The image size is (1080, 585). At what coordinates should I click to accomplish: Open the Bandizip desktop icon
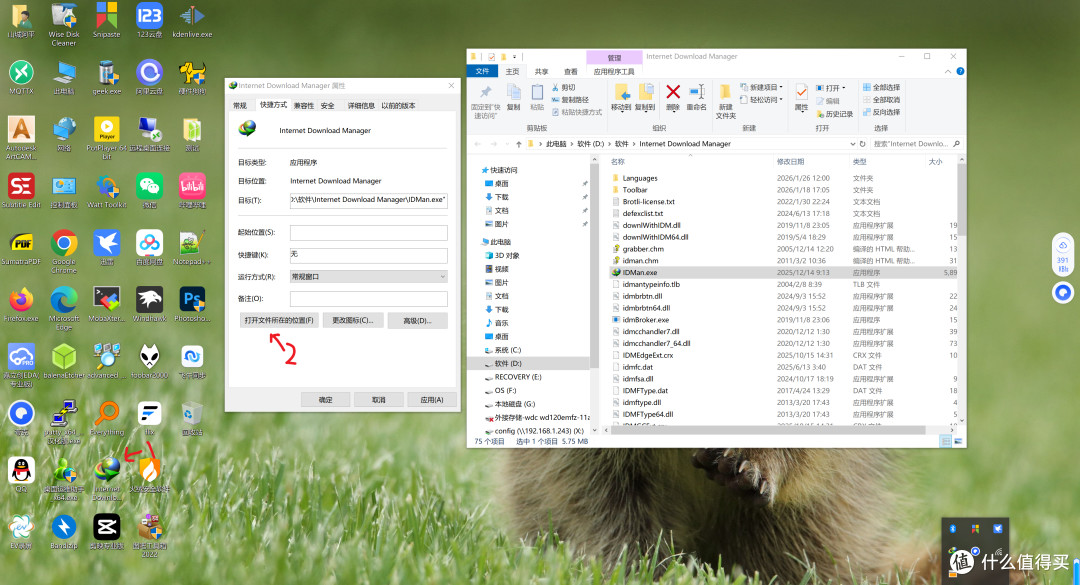(x=63, y=532)
